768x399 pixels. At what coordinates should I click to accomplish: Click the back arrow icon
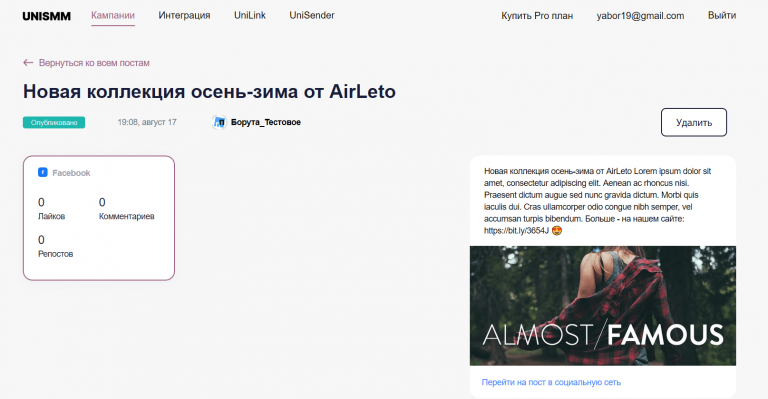[x=28, y=63]
